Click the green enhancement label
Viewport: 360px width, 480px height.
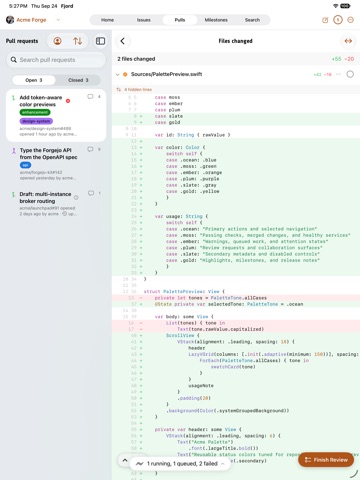(35, 112)
